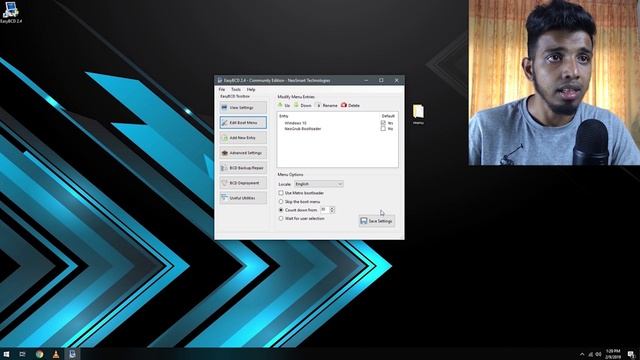Click the countdown stepper arrows
Screen dimensions: 640x360
point(332,210)
